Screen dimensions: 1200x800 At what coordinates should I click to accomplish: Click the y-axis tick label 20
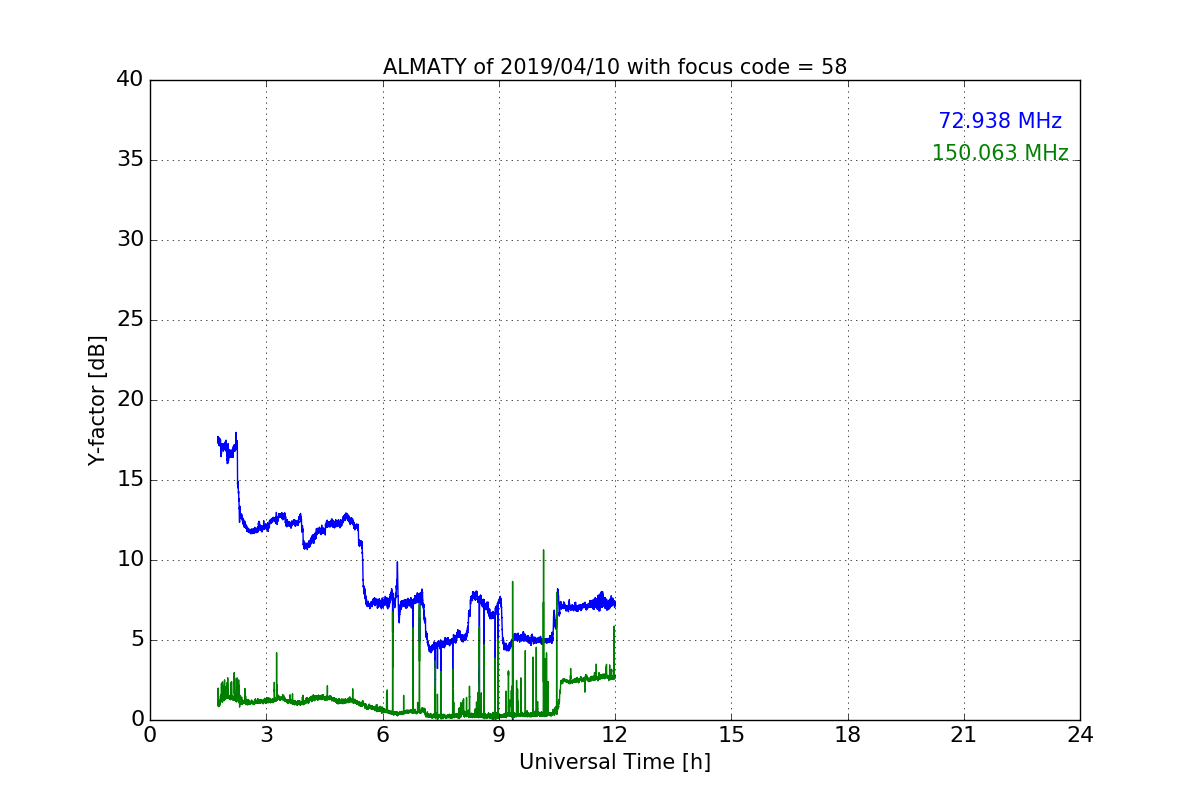click(x=129, y=400)
